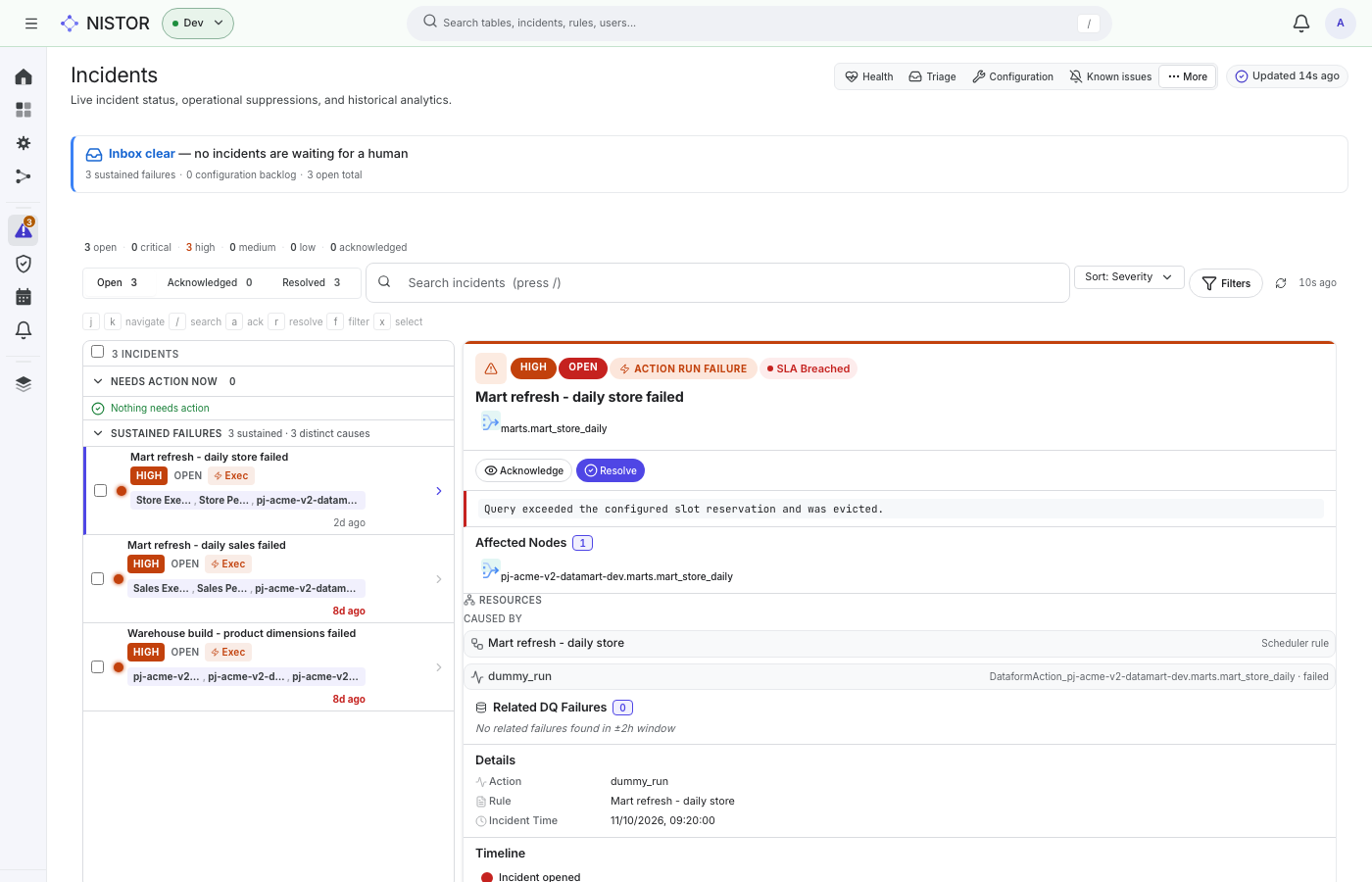Open the shield check sidebar icon
Viewport: 1372px width, 882px height.
[x=24, y=264]
